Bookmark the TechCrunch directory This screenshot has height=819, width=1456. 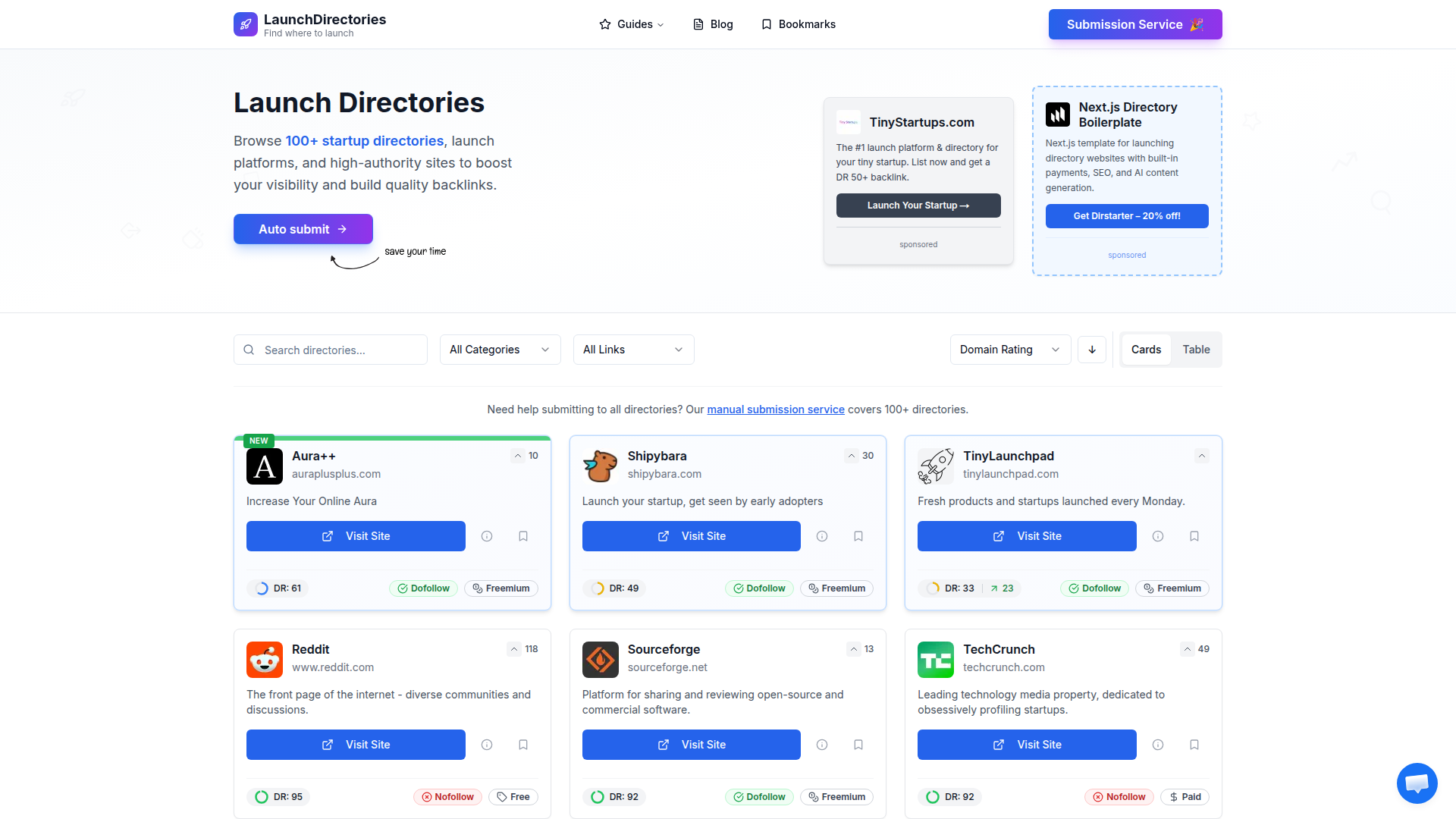1194,745
